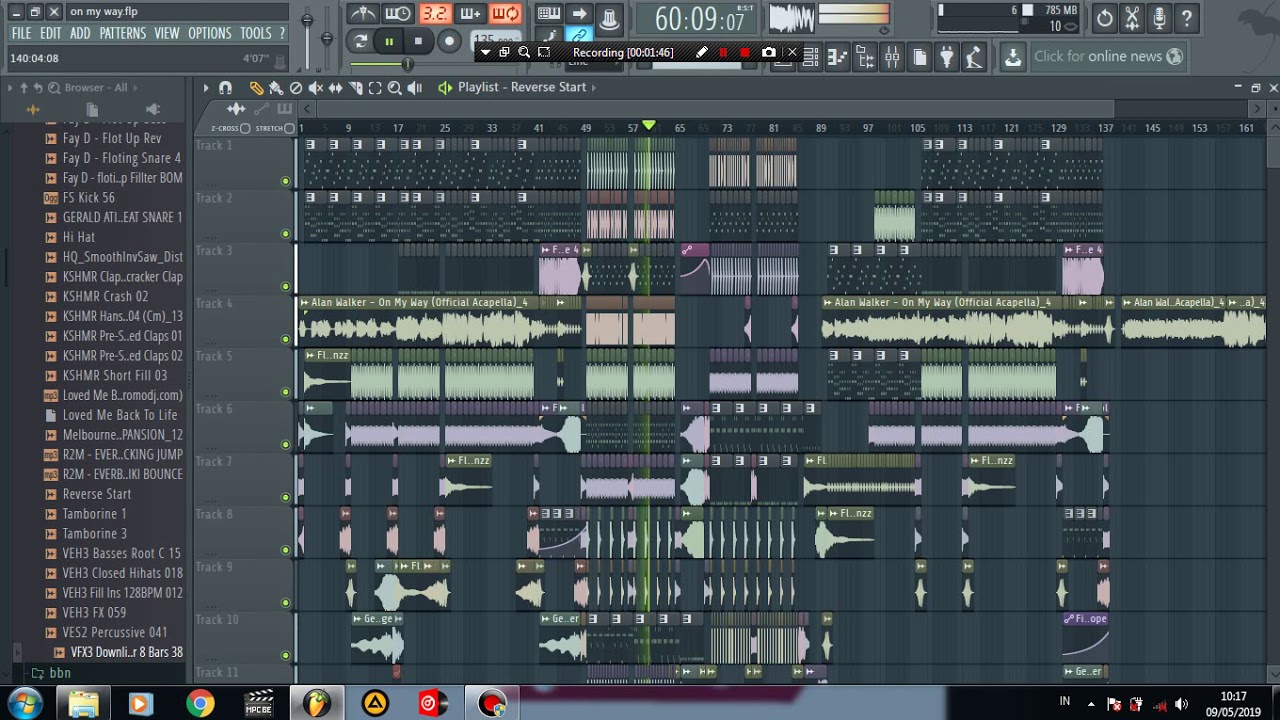1280x720 pixels.
Task: Switch pattern/song mode button
Action: (361, 41)
